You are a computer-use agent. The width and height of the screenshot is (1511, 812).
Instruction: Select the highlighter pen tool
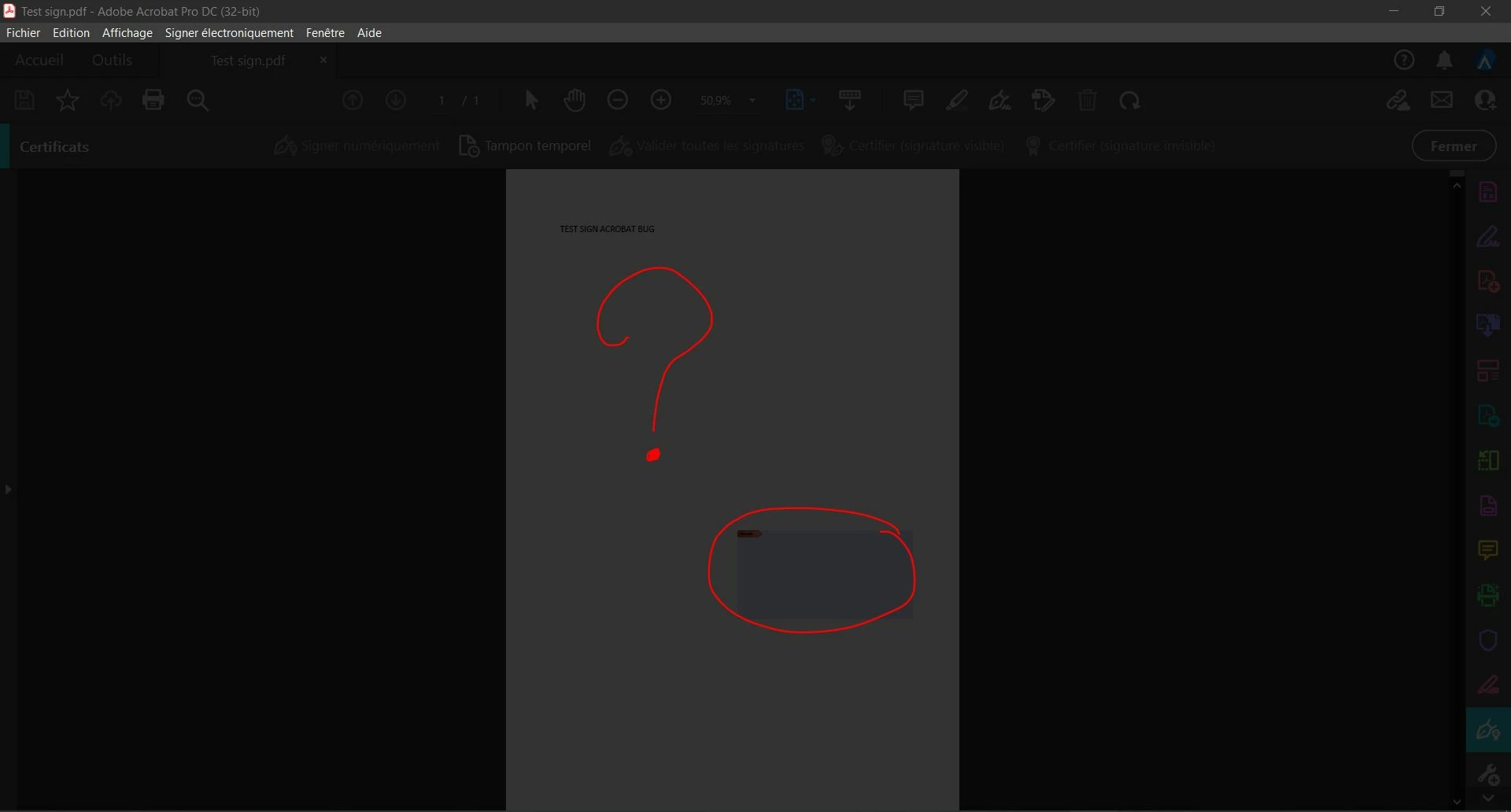click(x=957, y=100)
